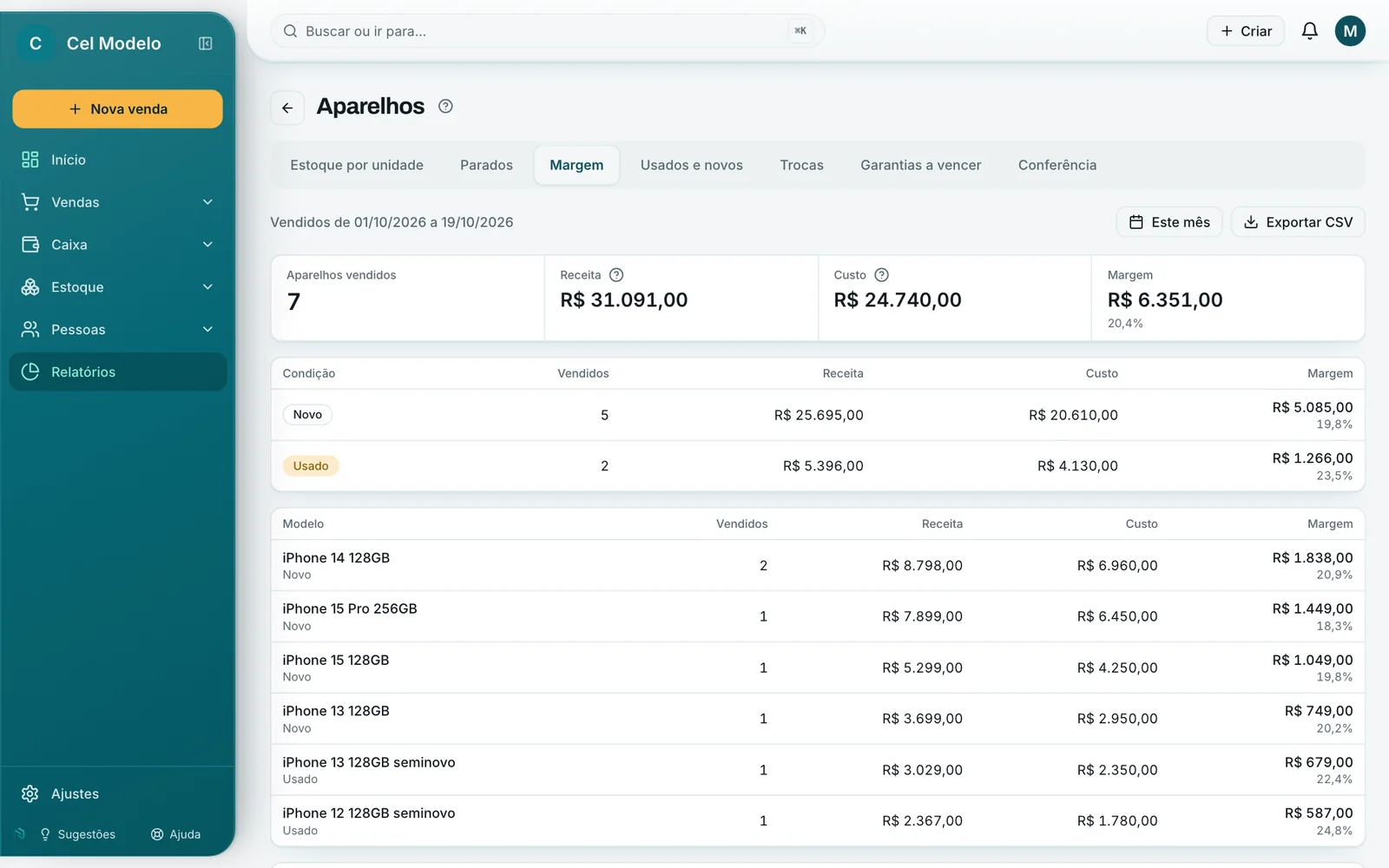The width and height of the screenshot is (1389, 868).
Task: Click the Início dashboard icon
Action: point(30,160)
